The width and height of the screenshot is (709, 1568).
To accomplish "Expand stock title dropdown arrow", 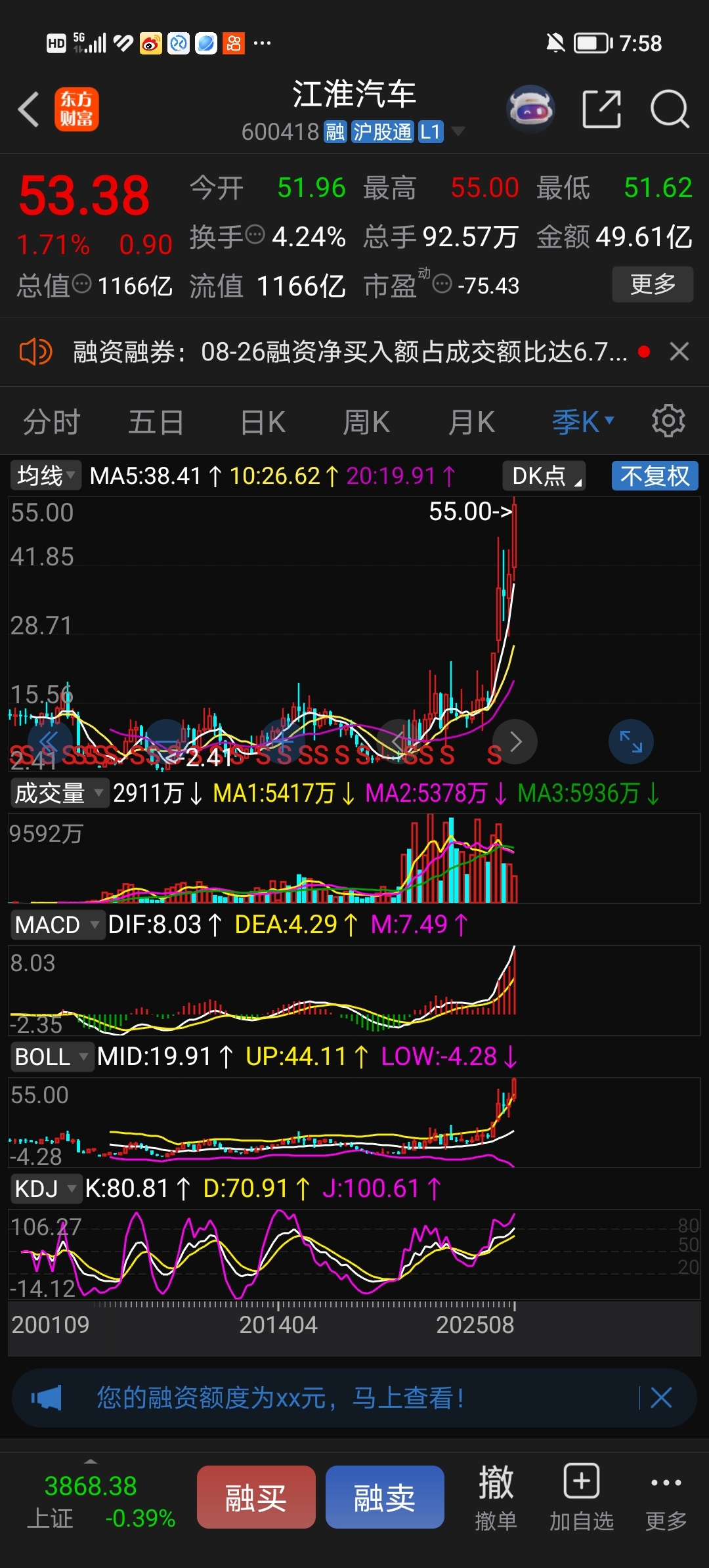I will pos(458,131).
